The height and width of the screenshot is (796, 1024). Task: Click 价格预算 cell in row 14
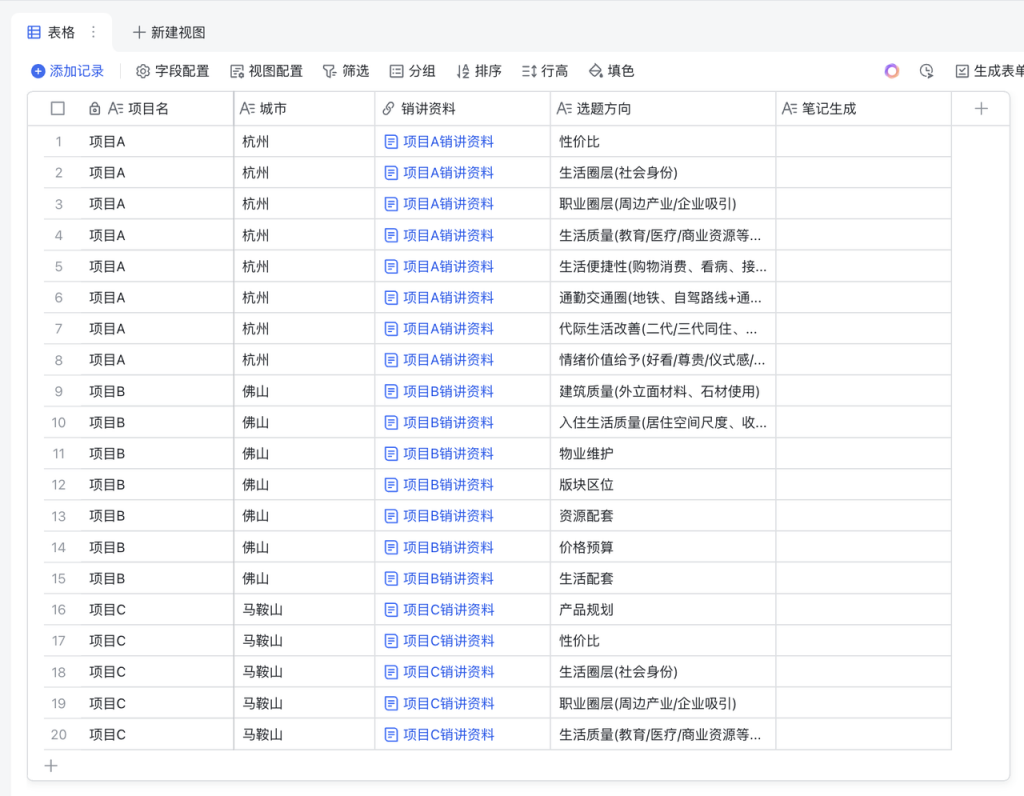pos(663,547)
